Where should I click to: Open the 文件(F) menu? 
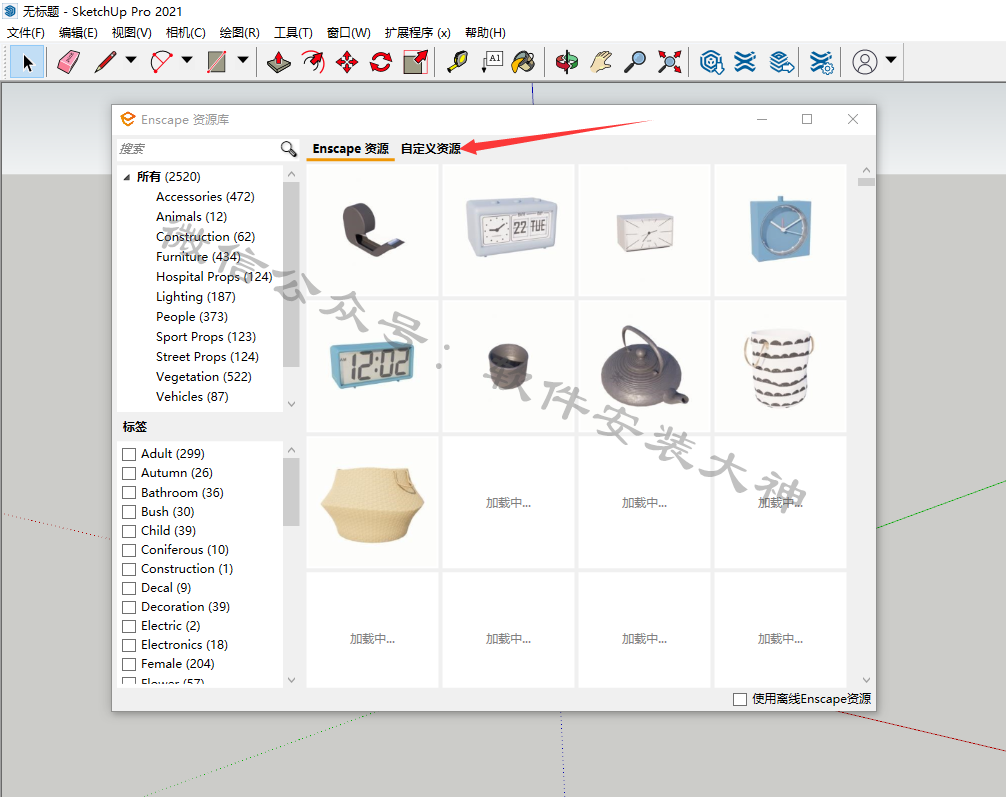(x=26, y=33)
